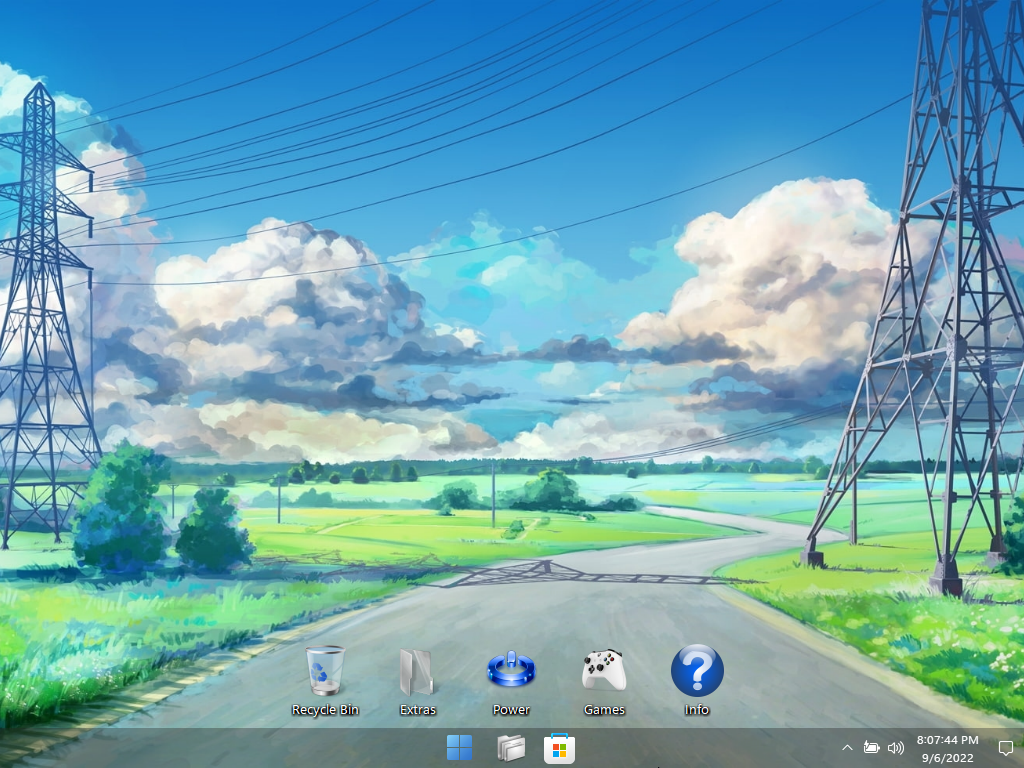1024x768 pixels.
Task: Open the notification center icon
Action: pyautogui.click(x=1006, y=748)
